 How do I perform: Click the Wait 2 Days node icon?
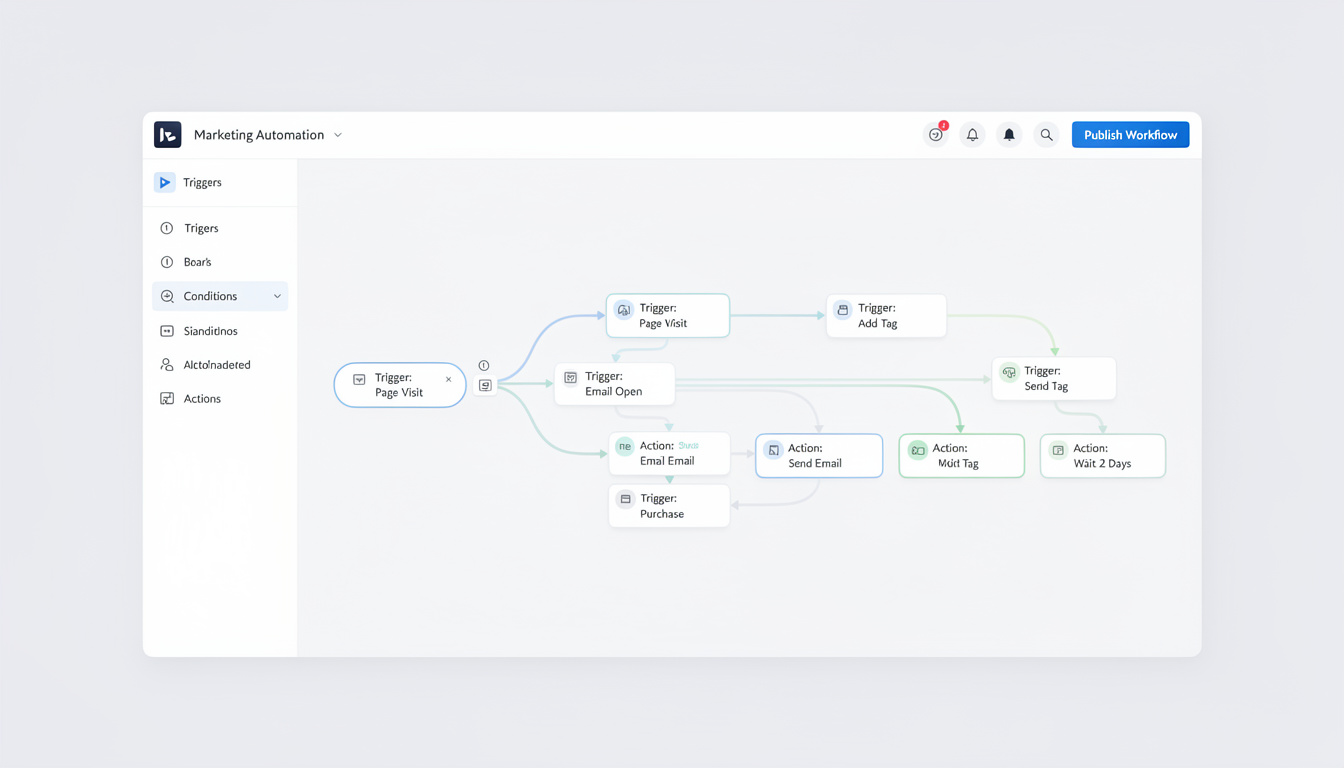[x=1058, y=451]
